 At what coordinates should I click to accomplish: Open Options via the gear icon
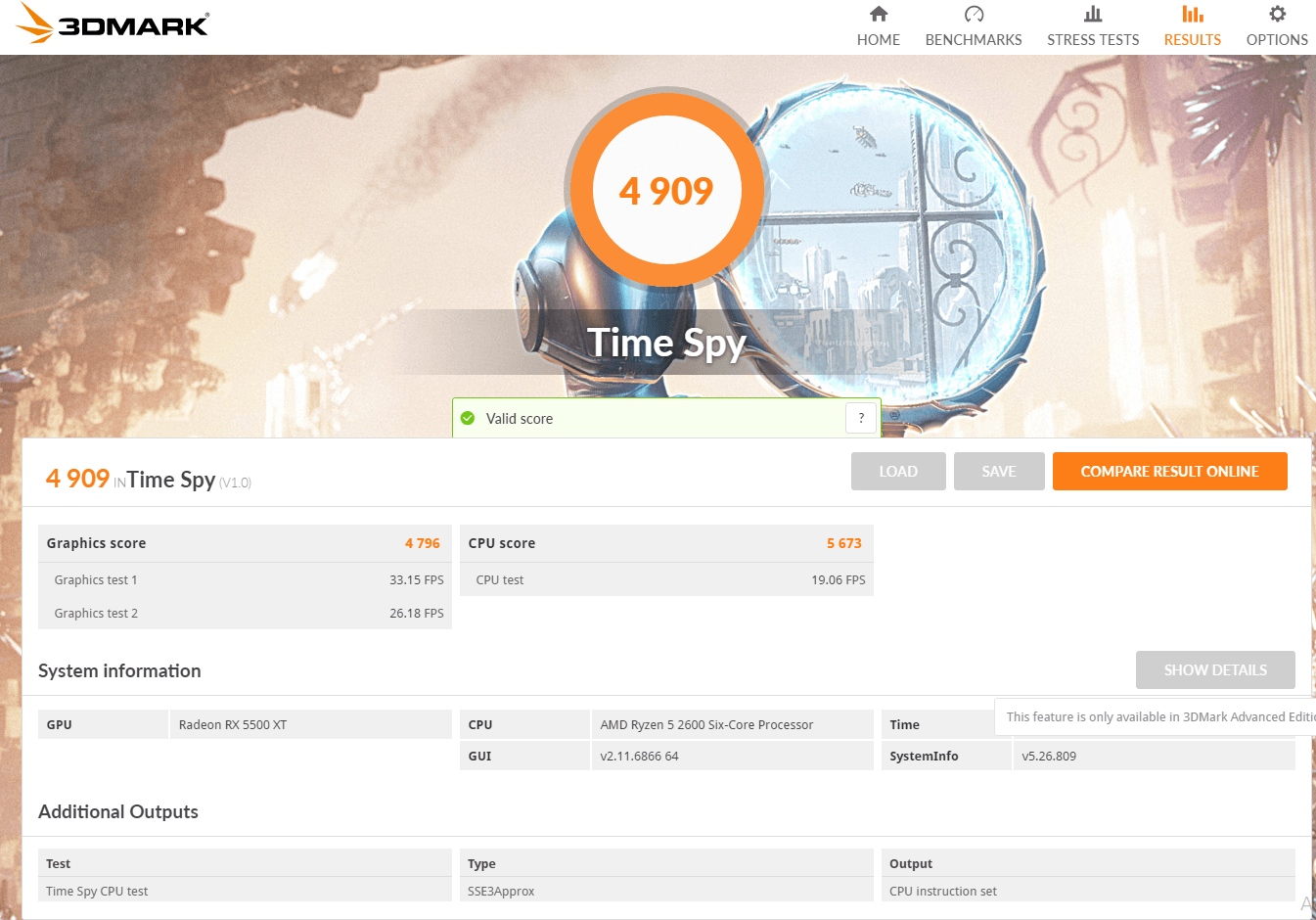pyautogui.click(x=1277, y=14)
